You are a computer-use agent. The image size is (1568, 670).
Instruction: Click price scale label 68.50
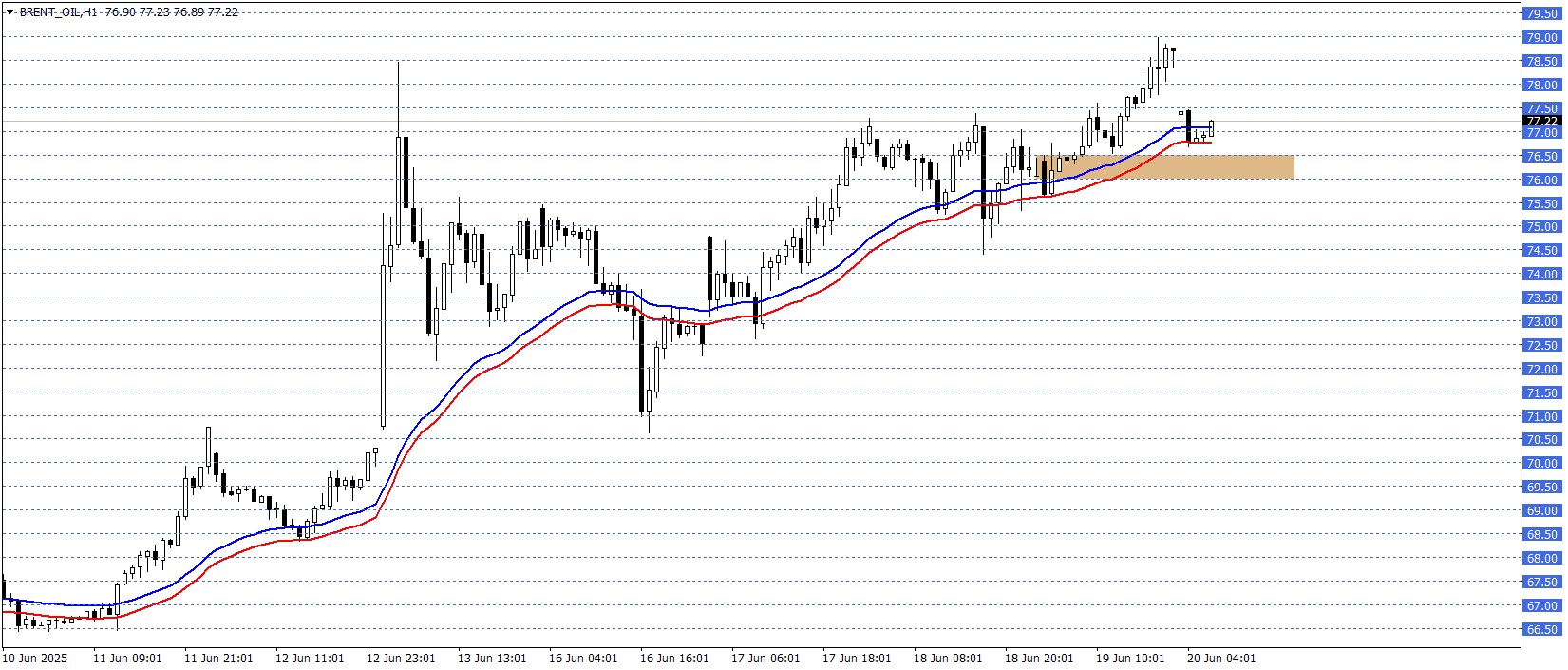point(1541,535)
